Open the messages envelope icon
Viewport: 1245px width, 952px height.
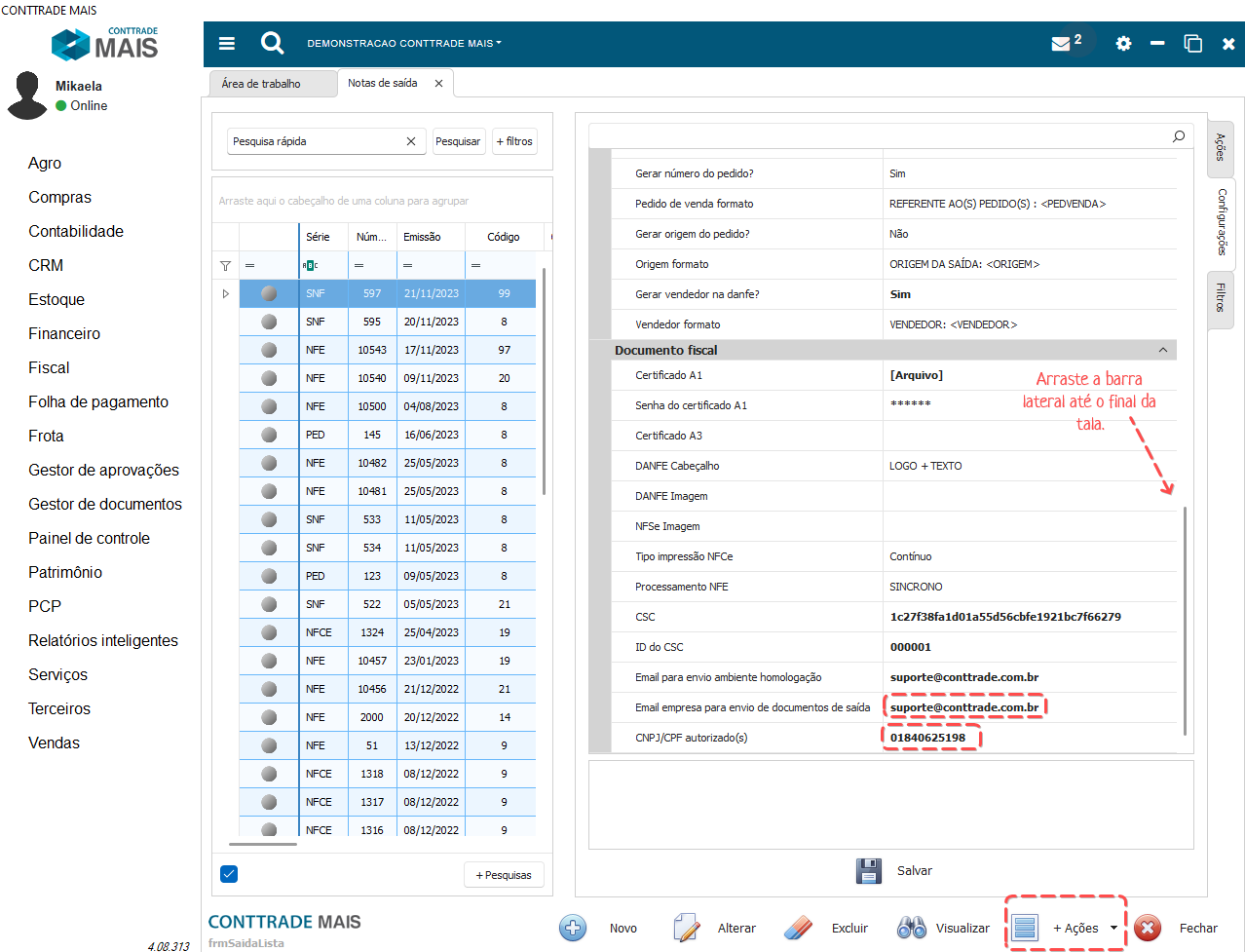pos(1061,44)
